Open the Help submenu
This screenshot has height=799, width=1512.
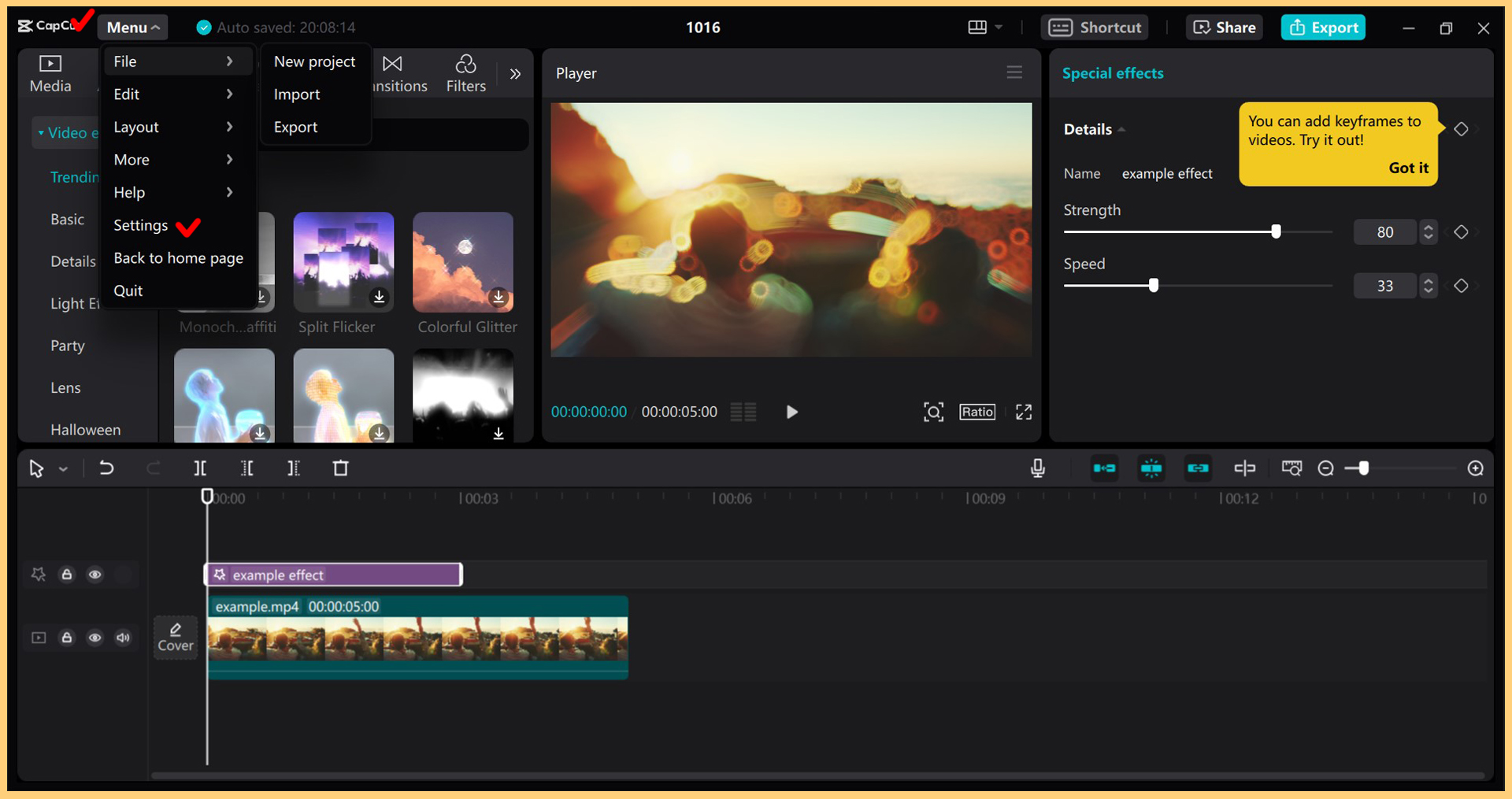tap(177, 193)
